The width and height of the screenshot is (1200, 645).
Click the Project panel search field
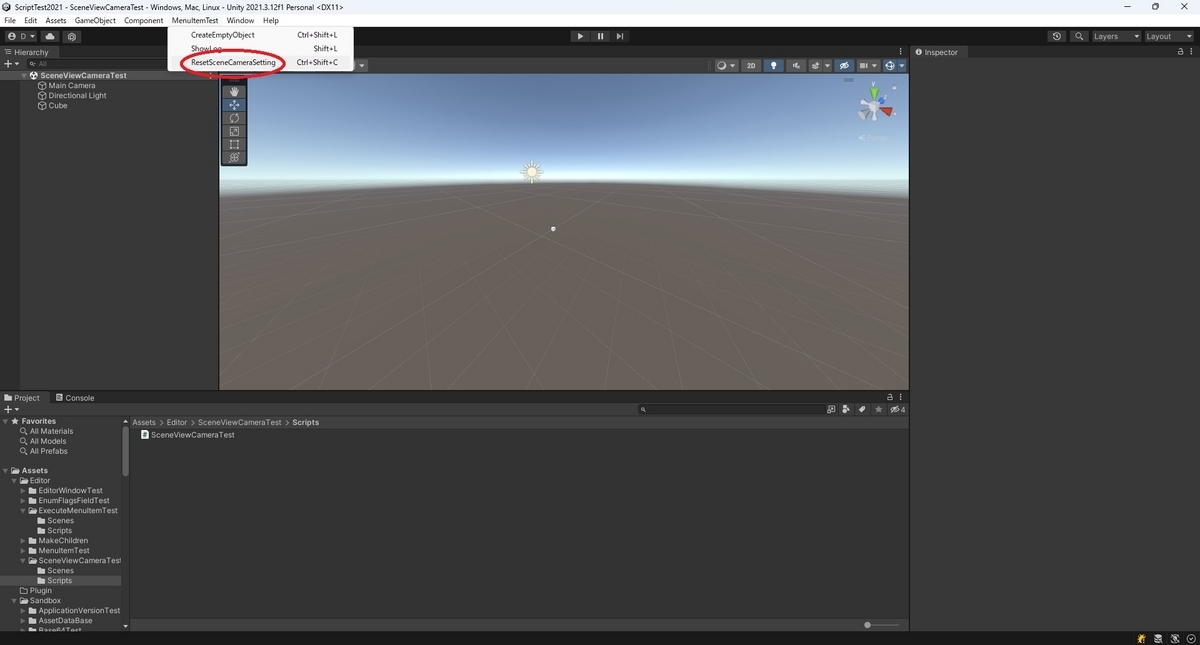[732, 409]
